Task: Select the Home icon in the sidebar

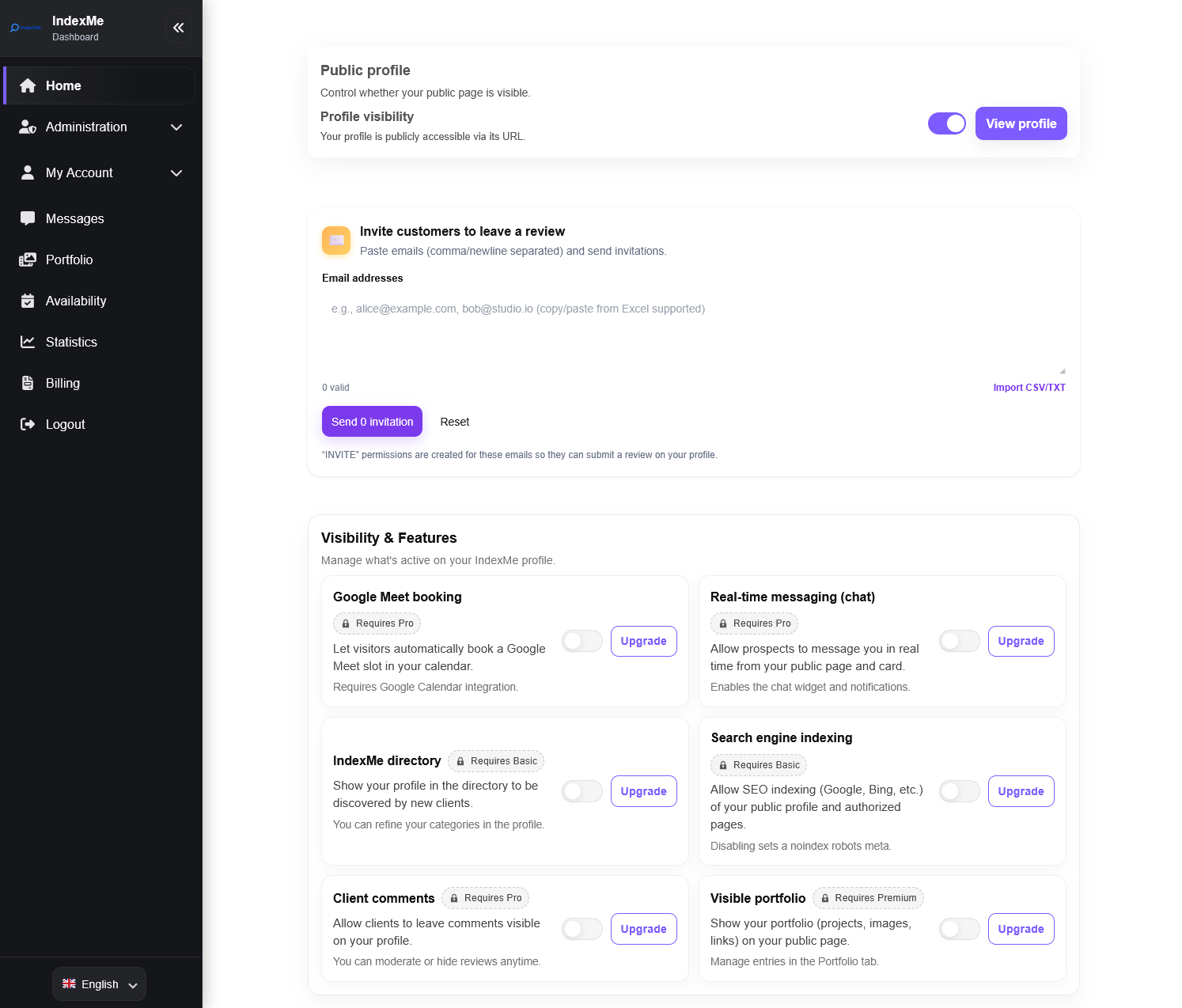Action: (28, 85)
